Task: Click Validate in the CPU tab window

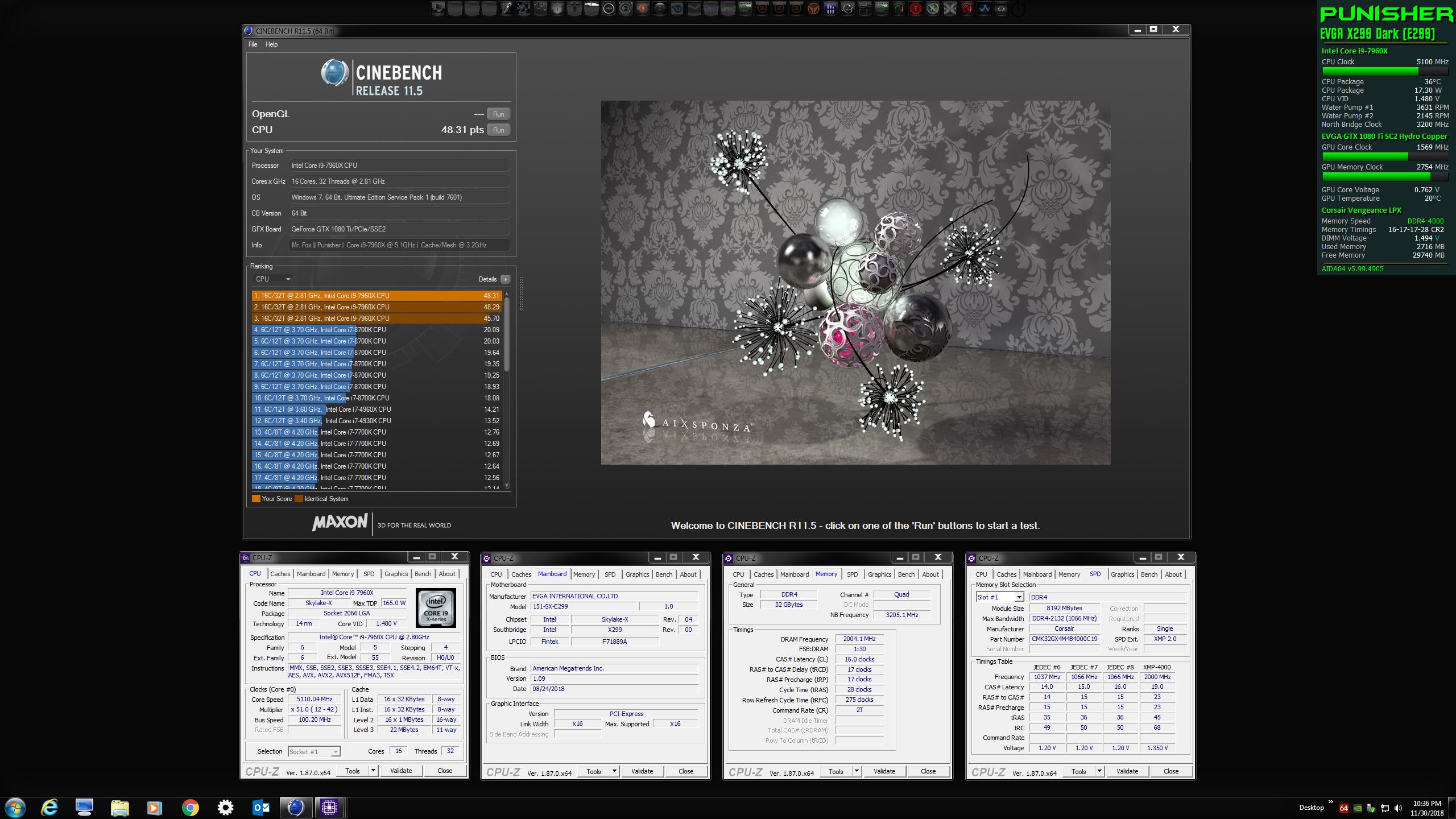Action: 401,771
